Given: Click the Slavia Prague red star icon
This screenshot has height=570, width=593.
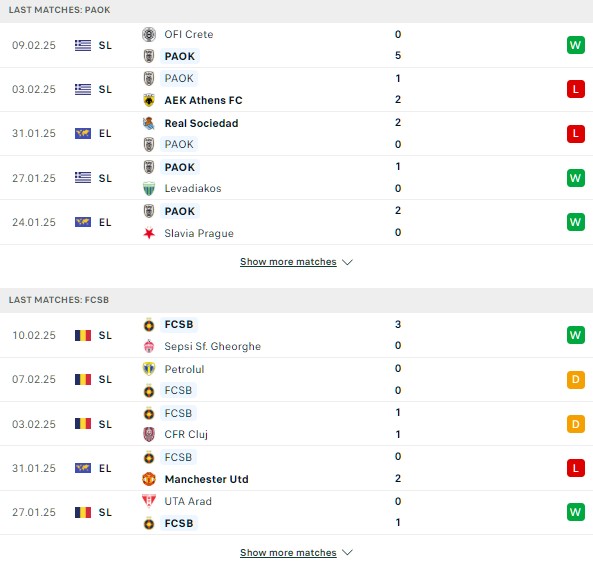Looking at the screenshot, I should pyautogui.click(x=149, y=233).
